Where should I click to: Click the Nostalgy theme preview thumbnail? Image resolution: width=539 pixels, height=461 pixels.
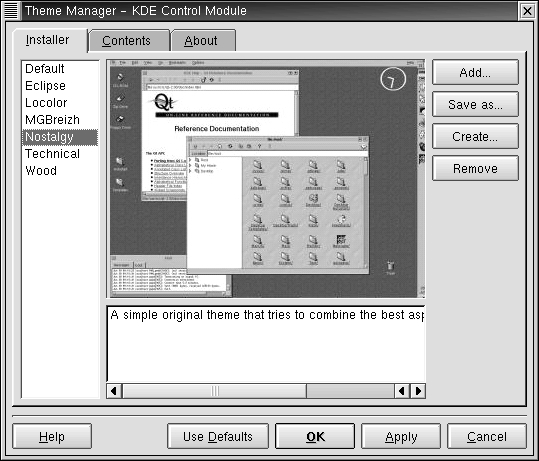[266, 178]
